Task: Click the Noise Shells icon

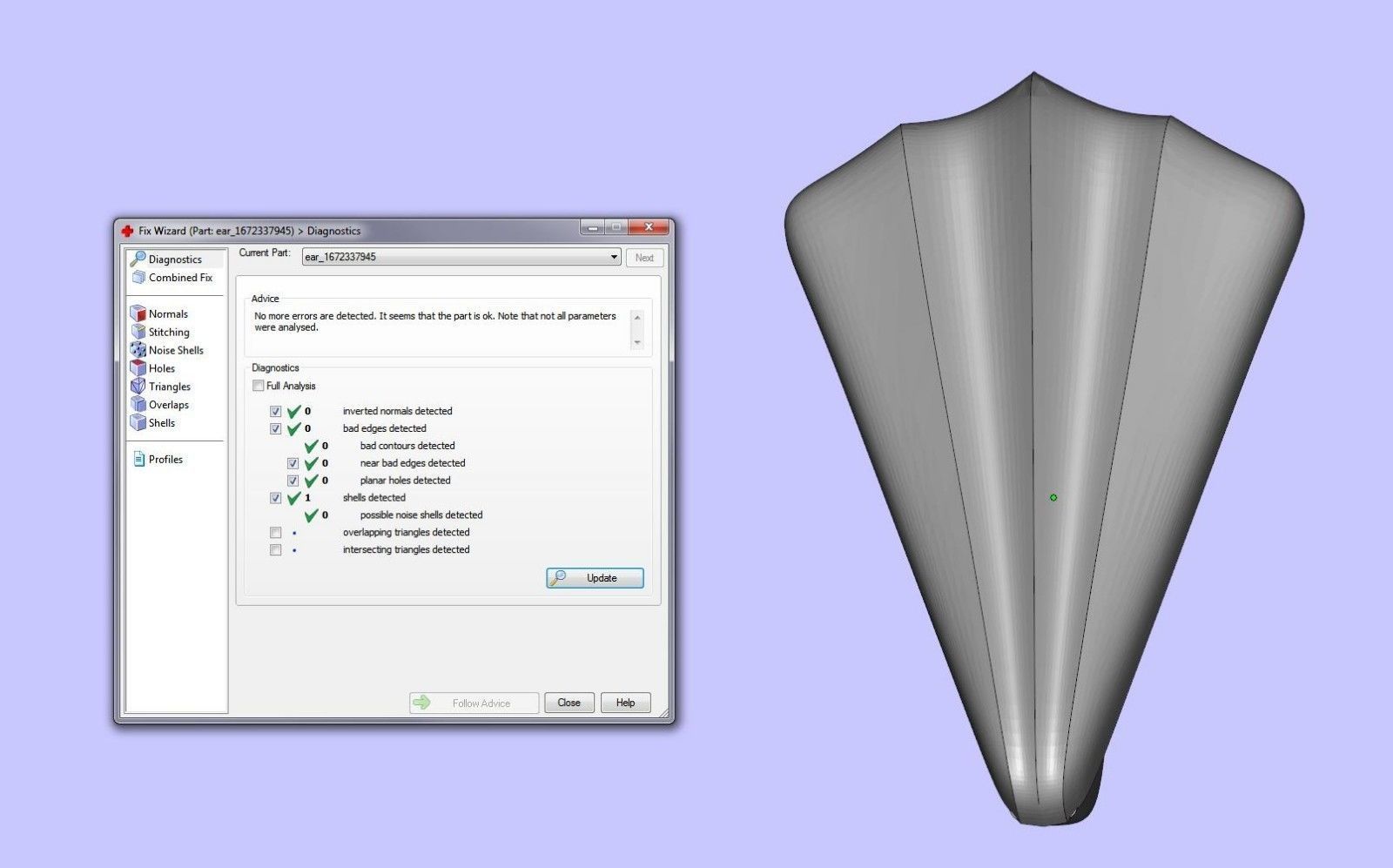Action: coord(138,350)
